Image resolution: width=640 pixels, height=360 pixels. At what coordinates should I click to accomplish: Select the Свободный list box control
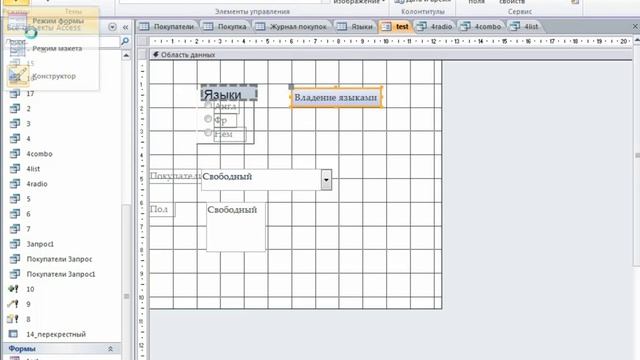tap(236, 227)
